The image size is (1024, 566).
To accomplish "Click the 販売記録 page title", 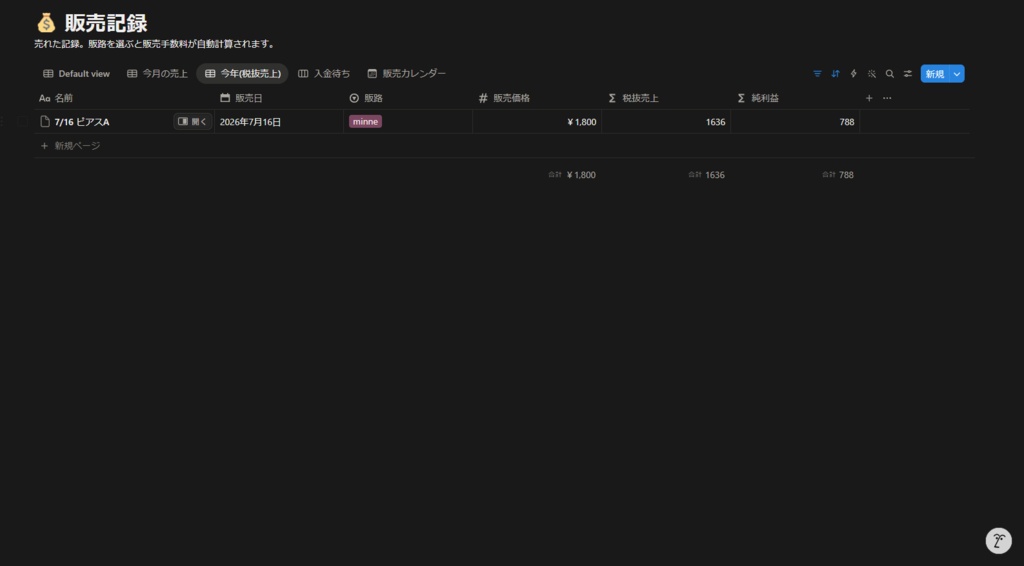I will click(106, 24).
